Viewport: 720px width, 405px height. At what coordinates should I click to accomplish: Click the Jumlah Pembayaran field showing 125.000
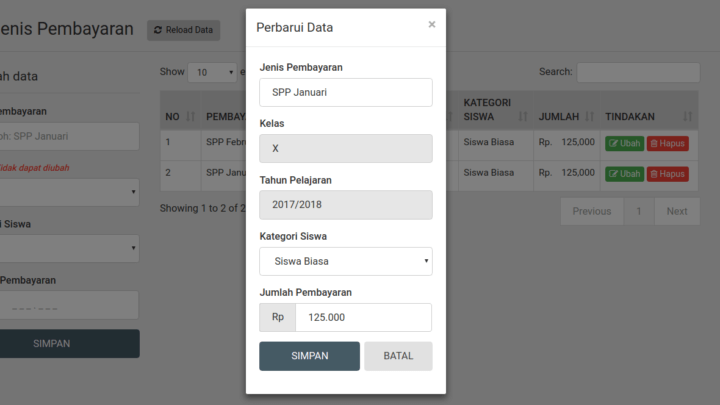tap(363, 317)
